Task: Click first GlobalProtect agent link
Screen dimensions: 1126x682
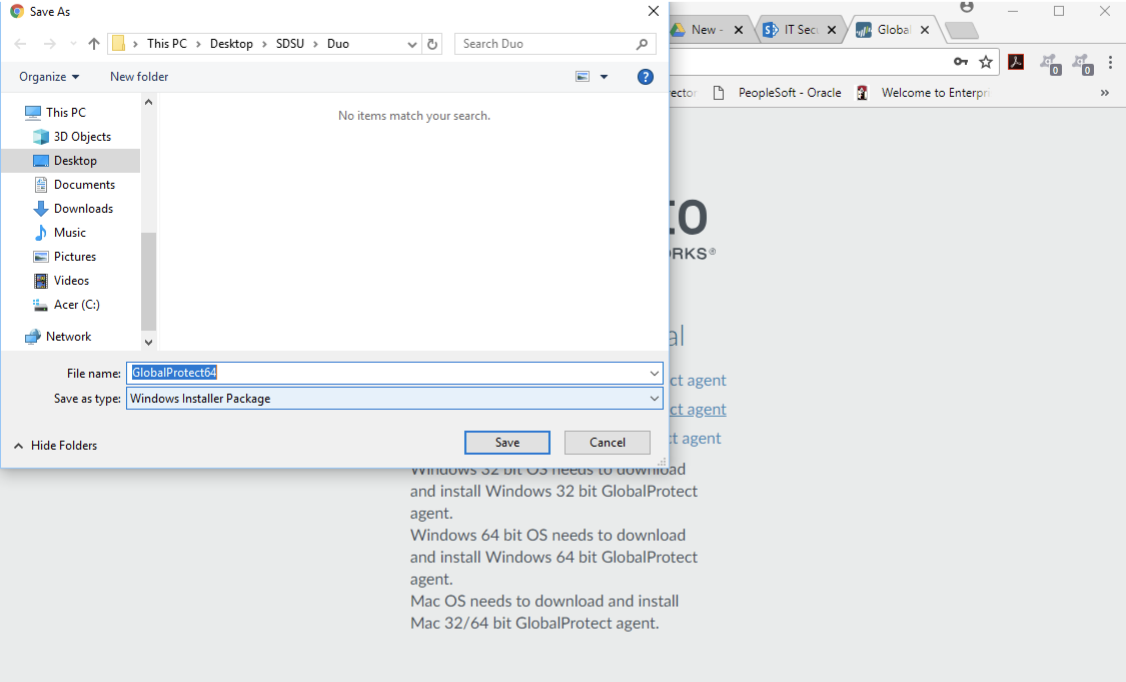Action: click(x=698, y=380)
